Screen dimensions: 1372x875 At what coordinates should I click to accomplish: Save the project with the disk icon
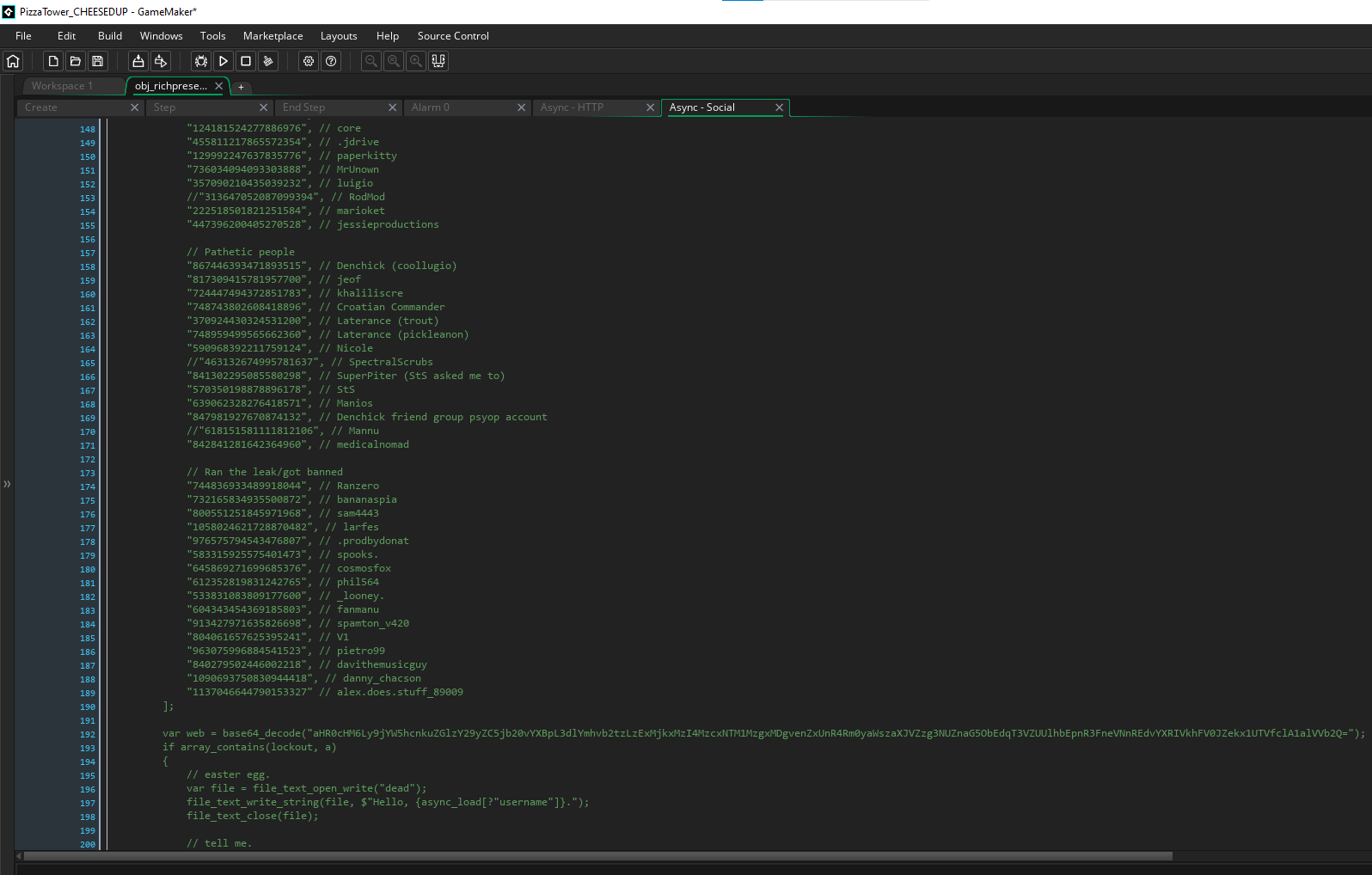pyautogui.click(x=98, y=61)
